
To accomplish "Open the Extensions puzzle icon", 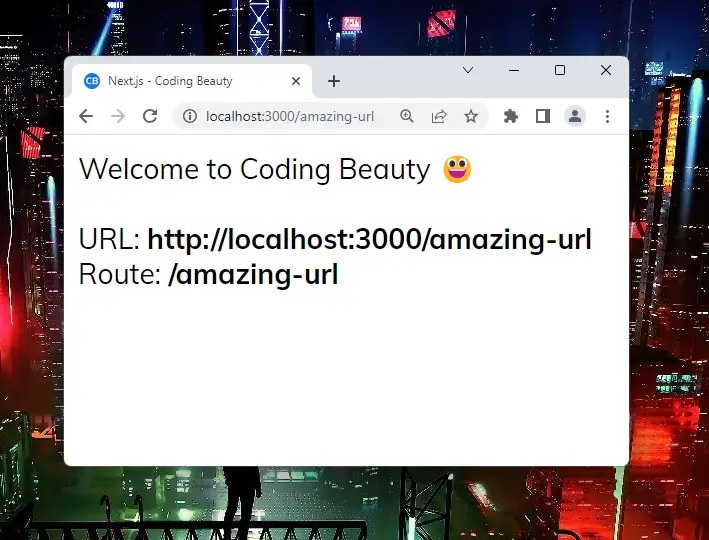I will (511, 116).
